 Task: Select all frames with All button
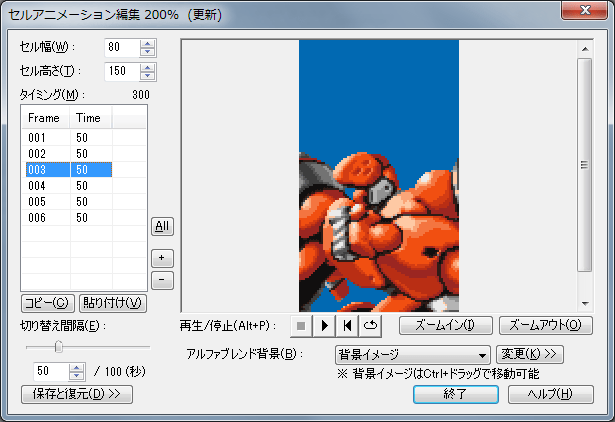click(162, 226)
